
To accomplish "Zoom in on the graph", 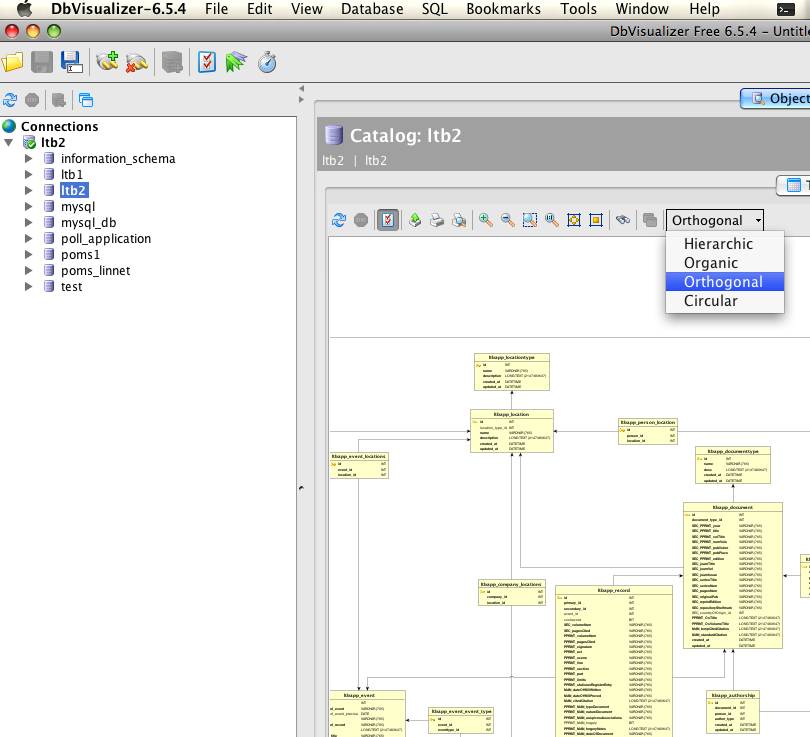I will 486,220.
